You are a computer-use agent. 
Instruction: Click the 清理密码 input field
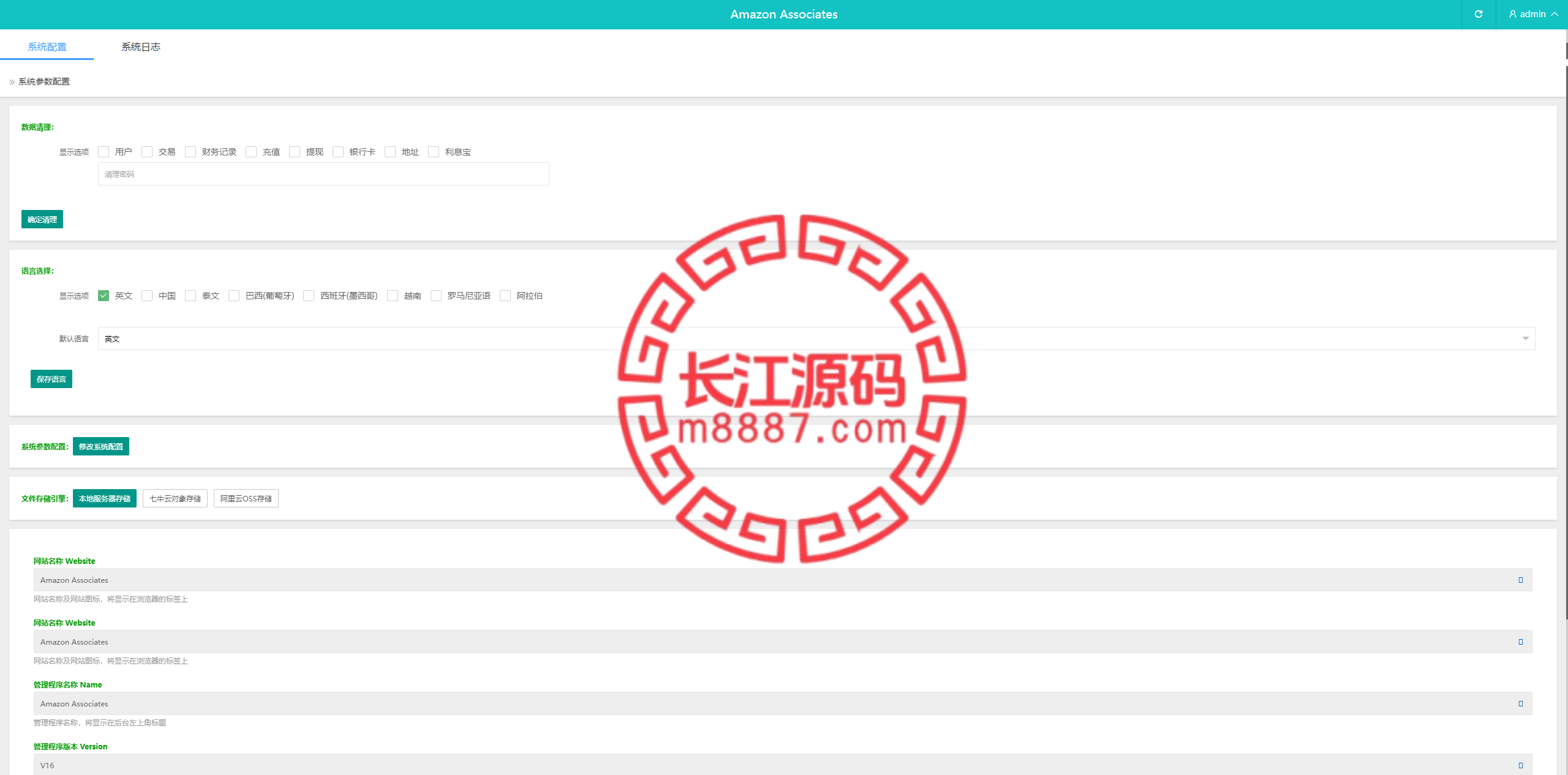click(323, 174)
